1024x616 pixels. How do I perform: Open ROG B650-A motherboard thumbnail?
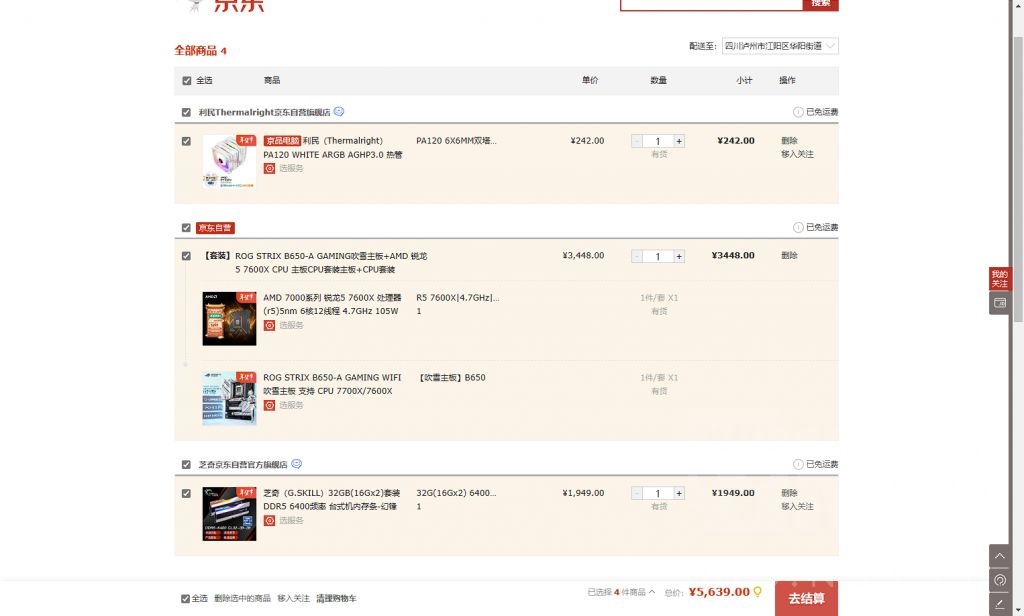229,398
